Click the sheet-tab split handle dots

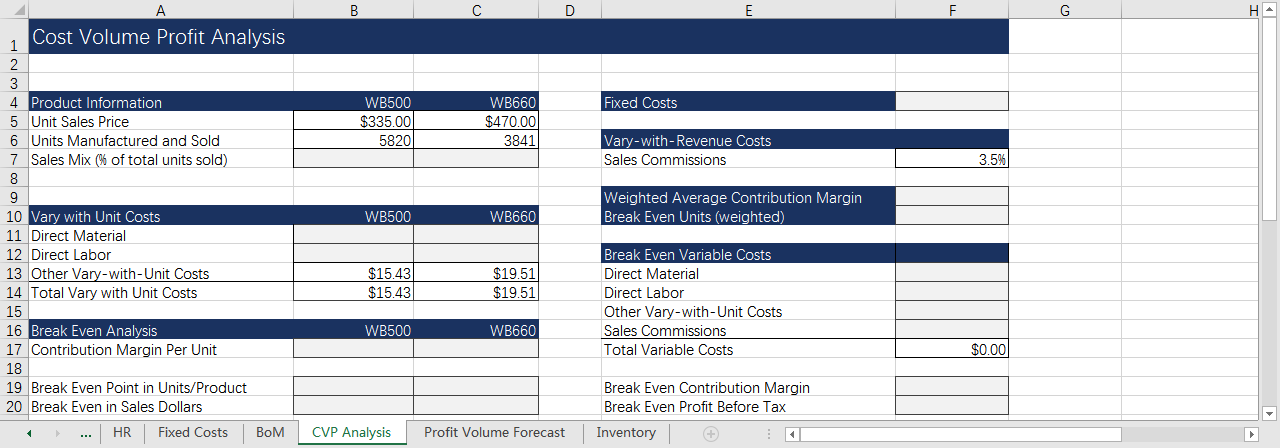tap(768, 434)
